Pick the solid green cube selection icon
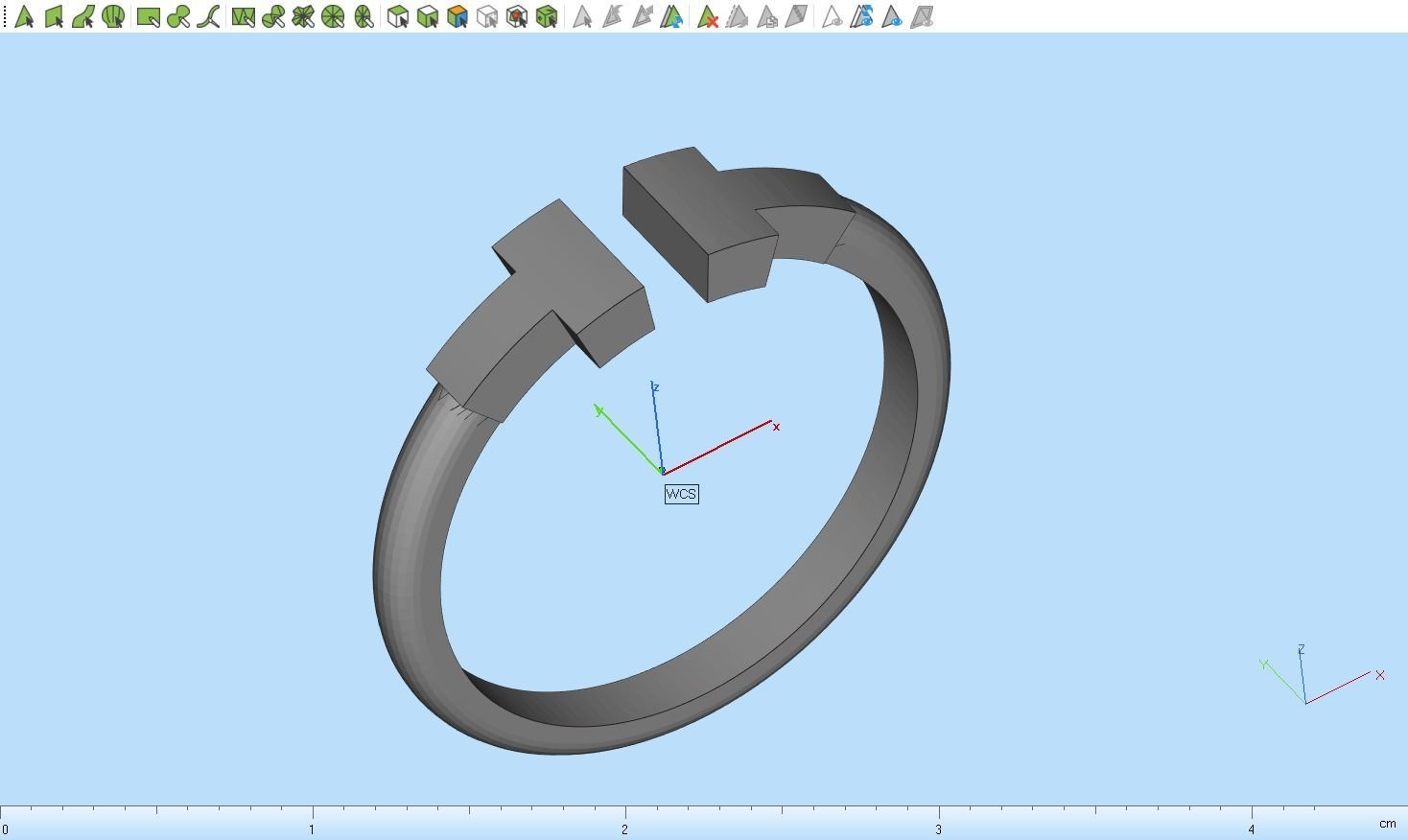This screenshot has width=1408, height=840. (547, 16)
